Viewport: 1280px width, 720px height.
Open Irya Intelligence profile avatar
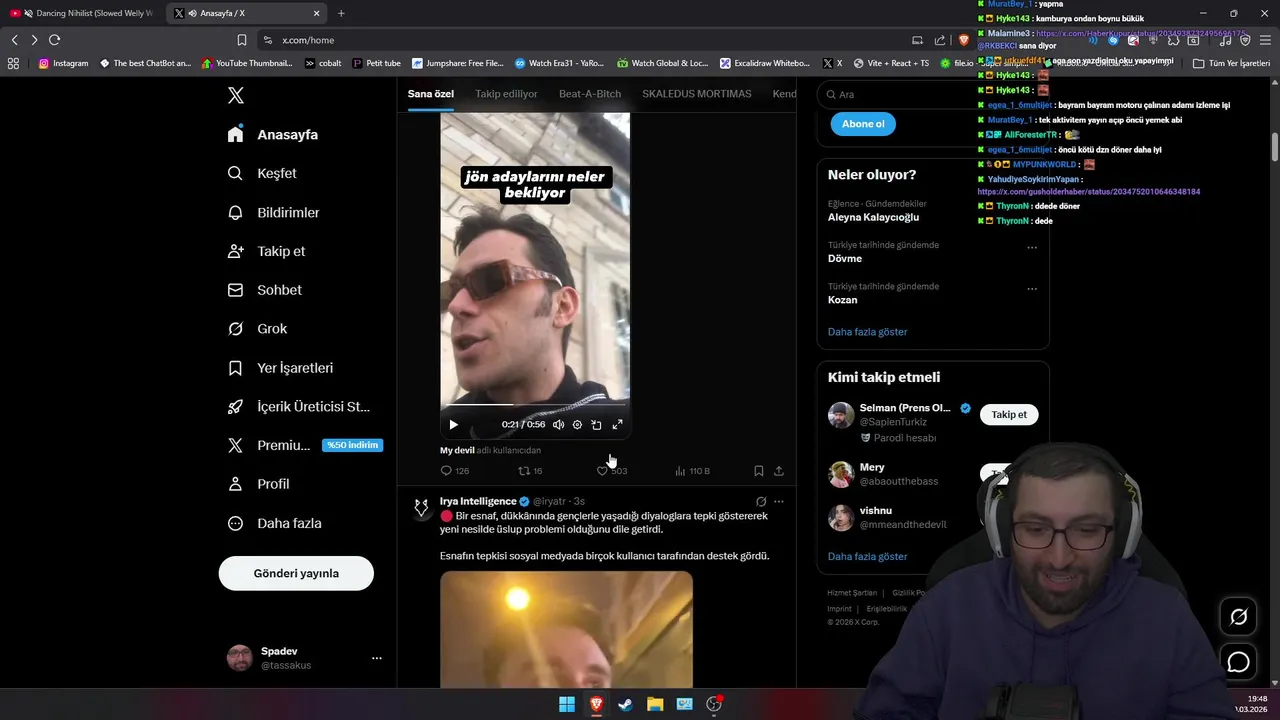(421, 508)
